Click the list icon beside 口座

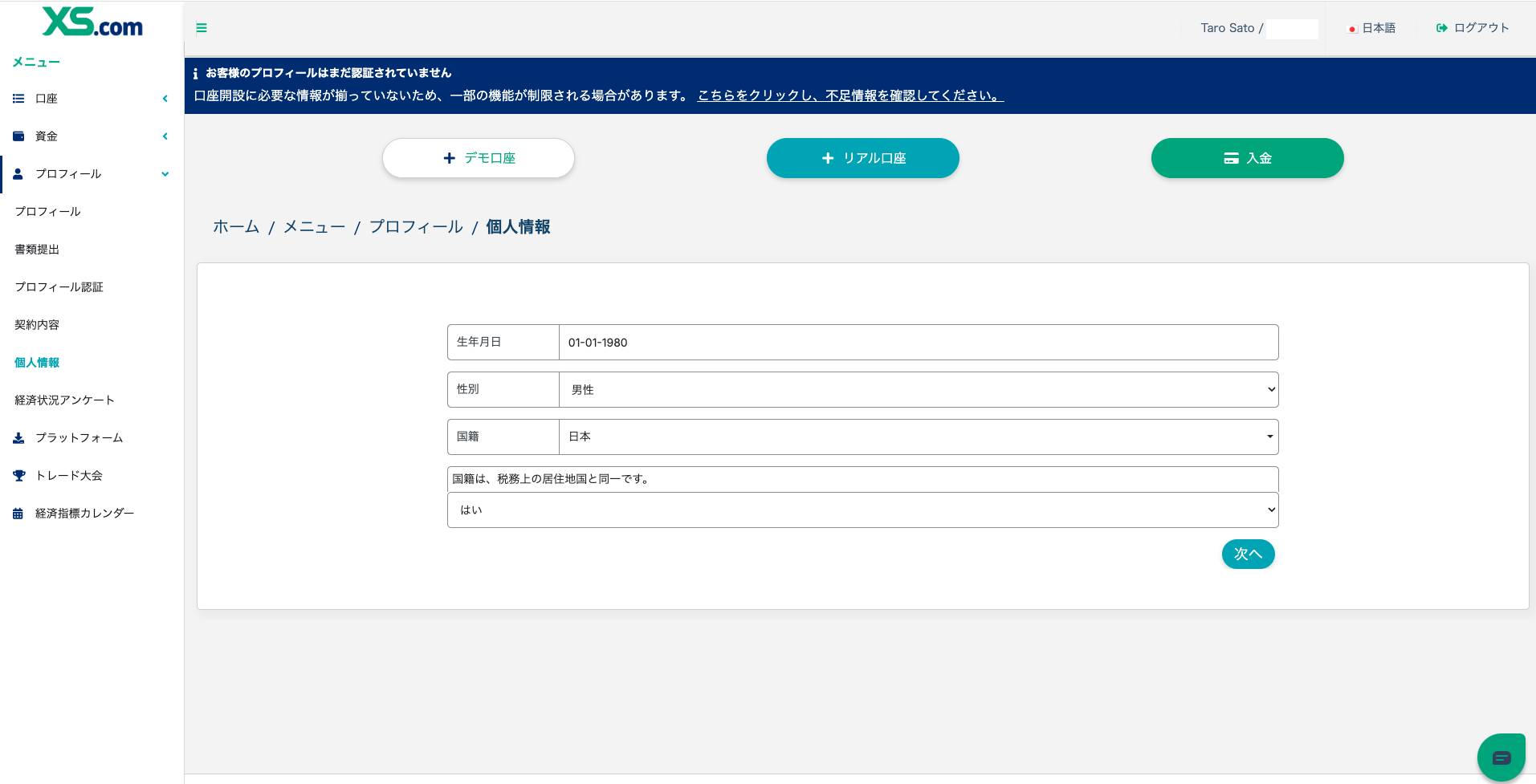(18, 99)
